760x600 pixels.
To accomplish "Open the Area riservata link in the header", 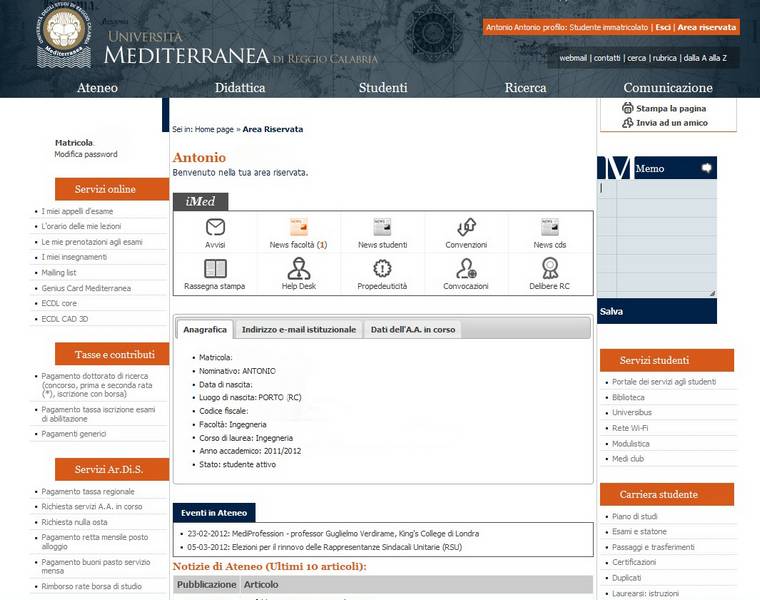I will click(x=707, y=27).
